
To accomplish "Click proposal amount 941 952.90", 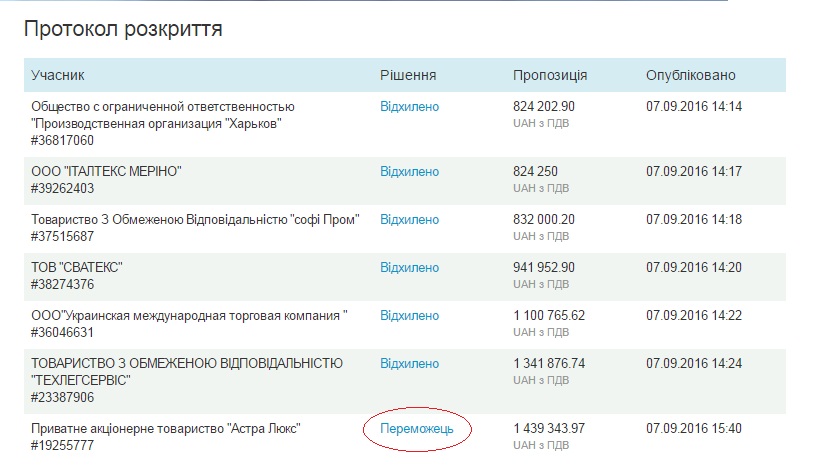I will pos(544,267).
